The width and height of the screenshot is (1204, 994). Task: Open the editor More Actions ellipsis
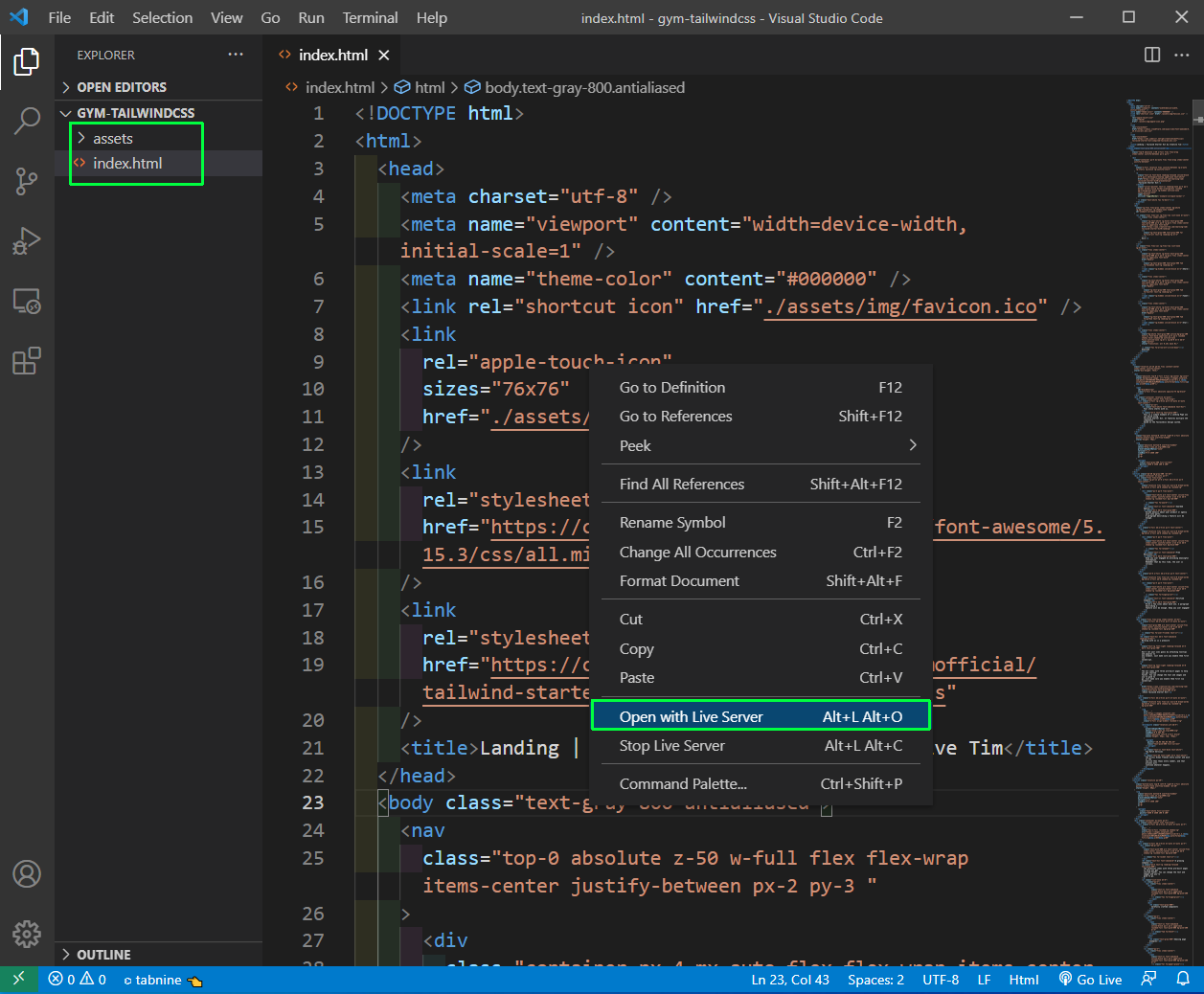point(1182,55)
